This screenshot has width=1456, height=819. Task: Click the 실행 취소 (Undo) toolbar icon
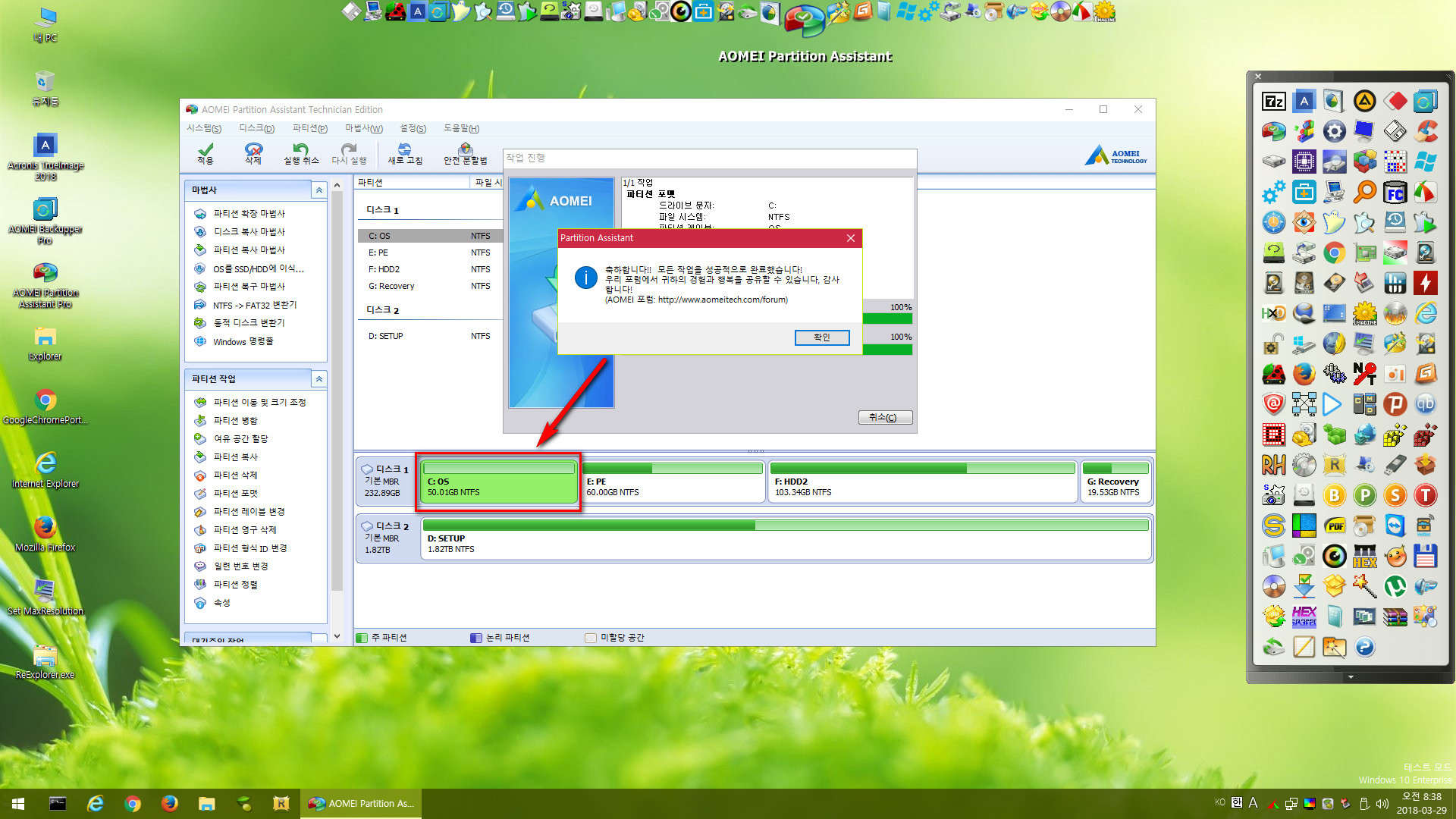(301, 153)
